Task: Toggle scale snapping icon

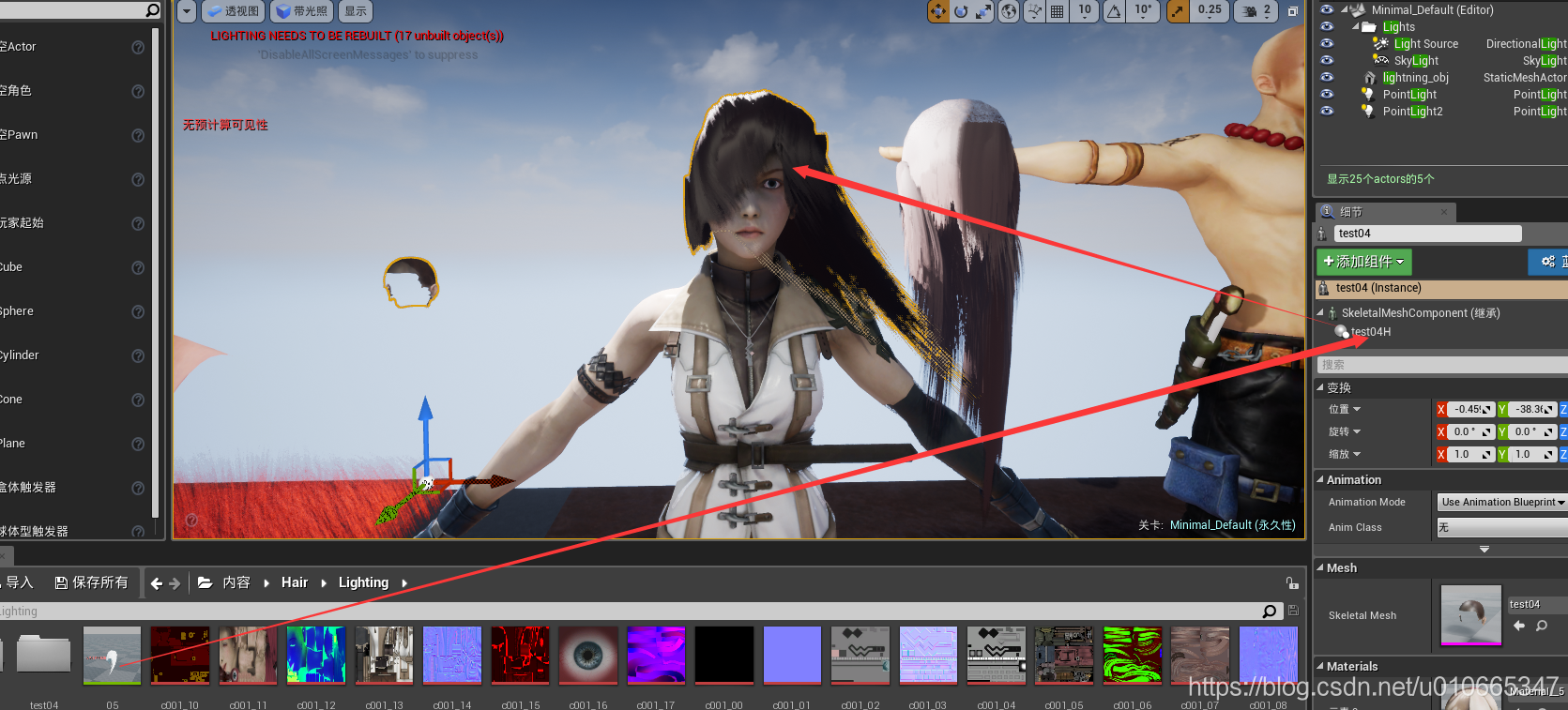Action: coord(1177,11)
